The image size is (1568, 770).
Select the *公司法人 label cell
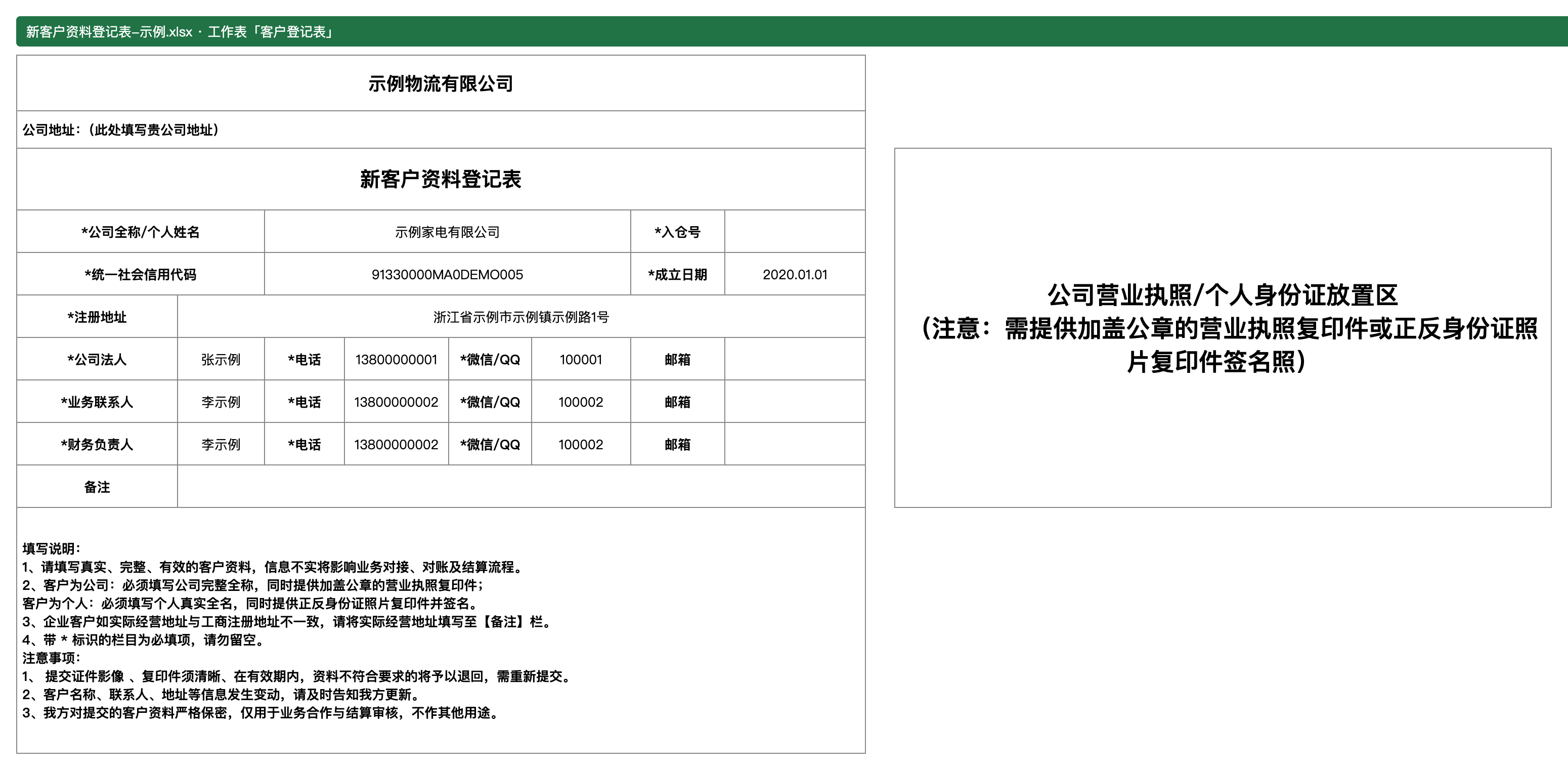(x=97, y=360)
